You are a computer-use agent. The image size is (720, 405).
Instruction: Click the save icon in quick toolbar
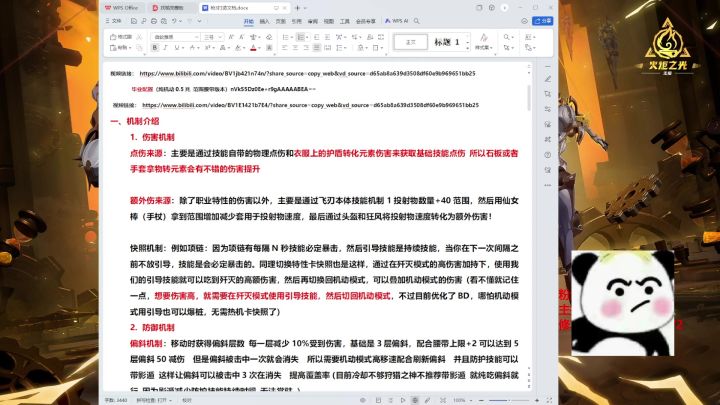tap(134, 21)
